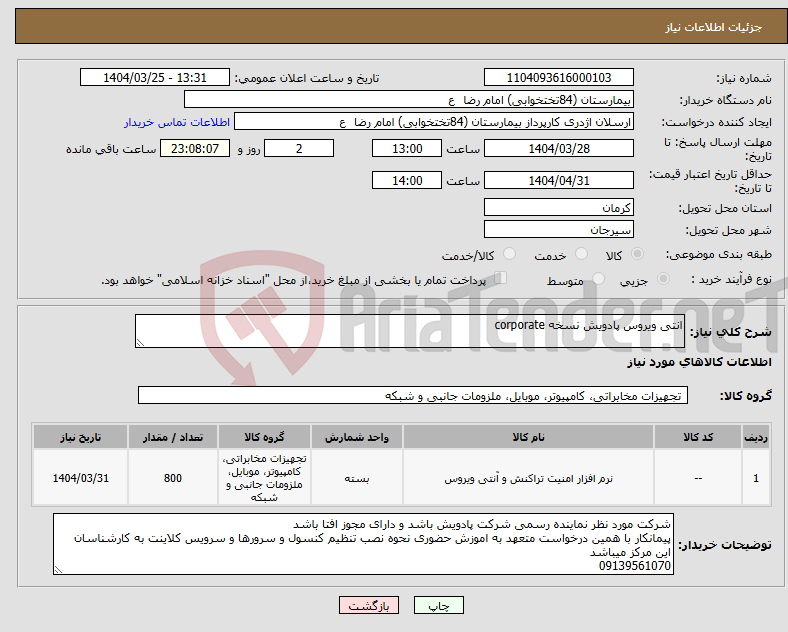This screenshot has height=632, width=788.
Task: Click the ایجاد کننده درخواست field
Action: pyautogui.click(x=434, y=122)
